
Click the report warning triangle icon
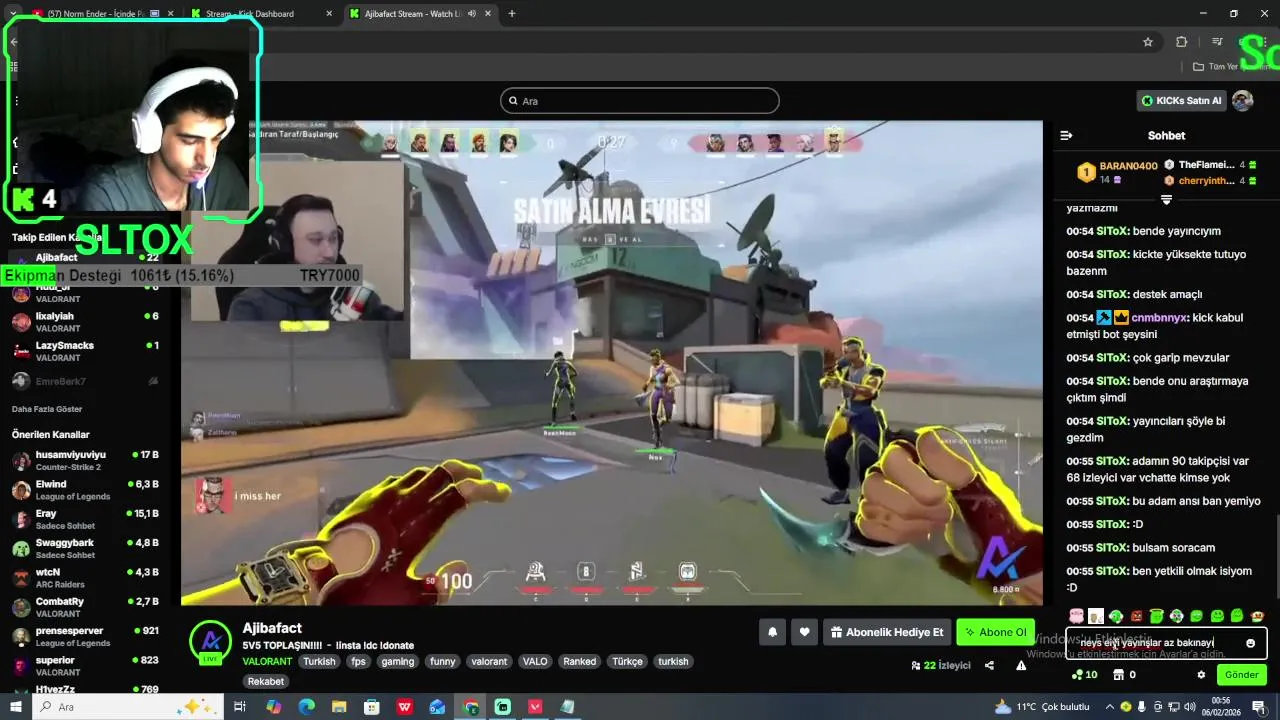(1021, 665)
